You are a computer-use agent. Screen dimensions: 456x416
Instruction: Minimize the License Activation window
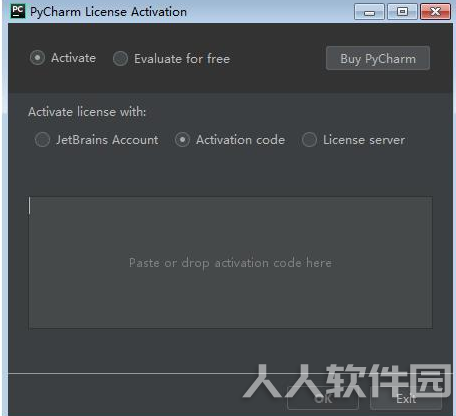tap(369, 12)
